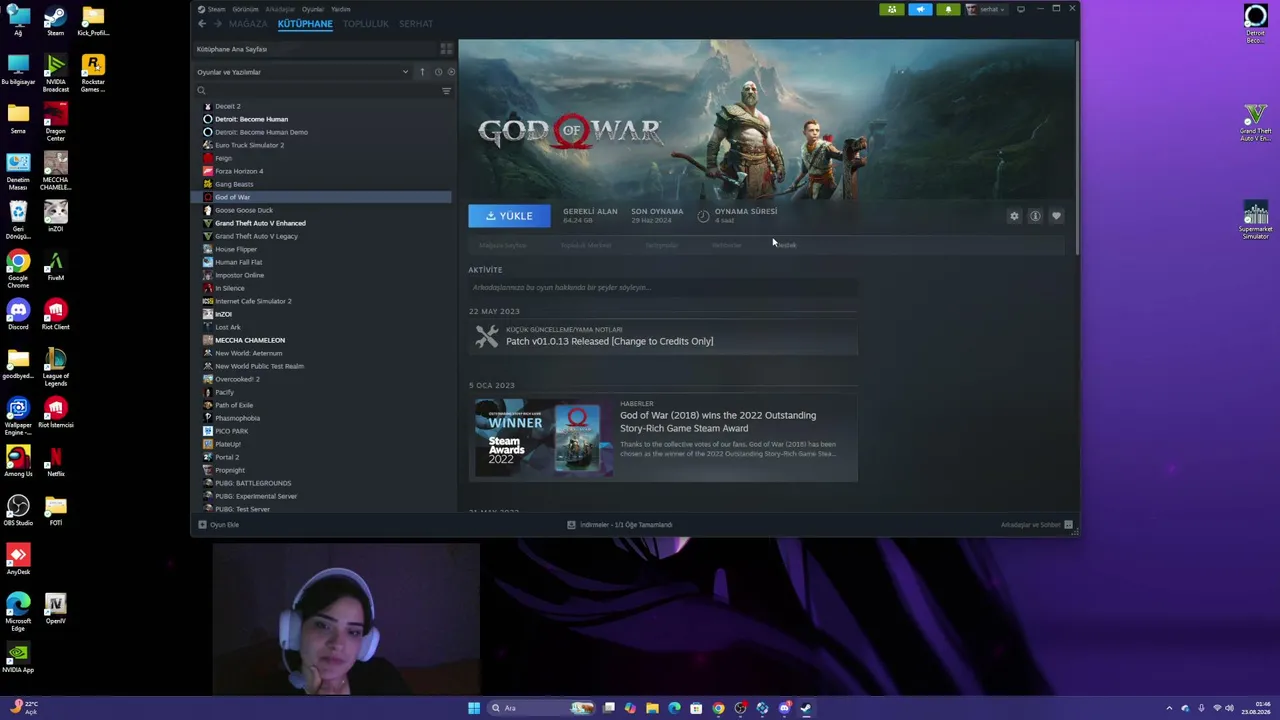Go back with the Steam back arrow
This screenshot has height=720, width=1280.
[x=202, y=23]
